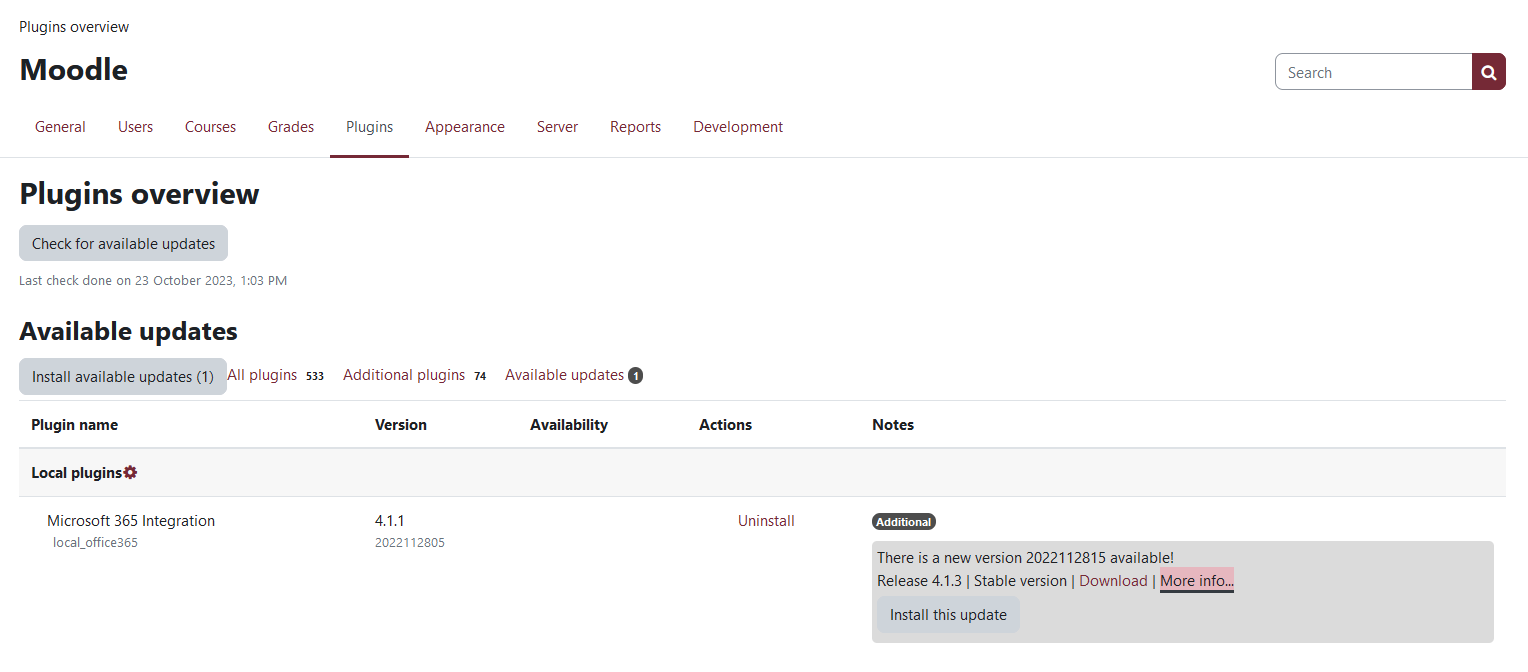Open the More info link
The image size is (1528, 672).
point(1196,580)
